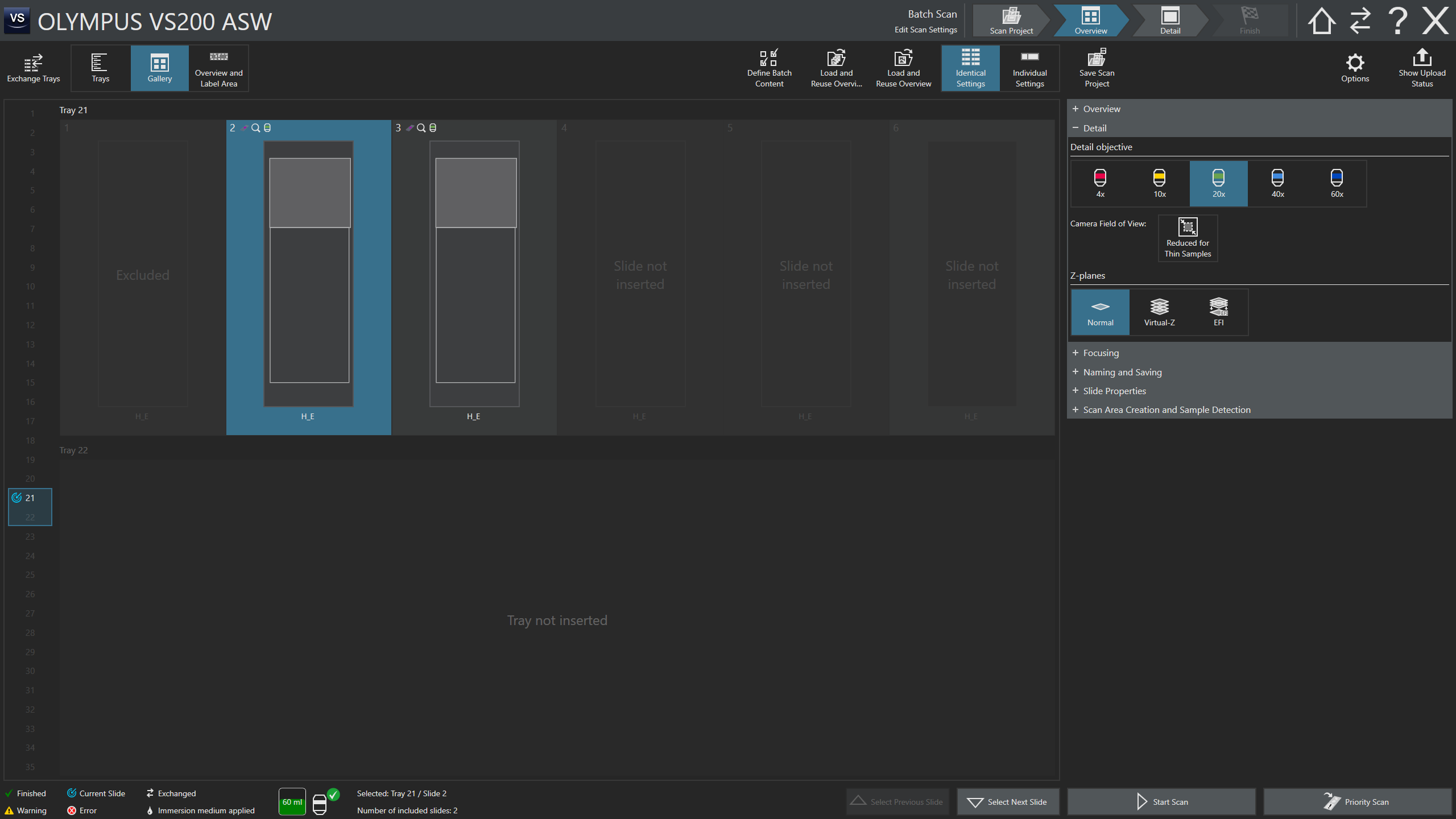The width and height of the screenshot is (1456, 819).
Task: Switch to Trays view tab
Action: (x=100, y=68)
